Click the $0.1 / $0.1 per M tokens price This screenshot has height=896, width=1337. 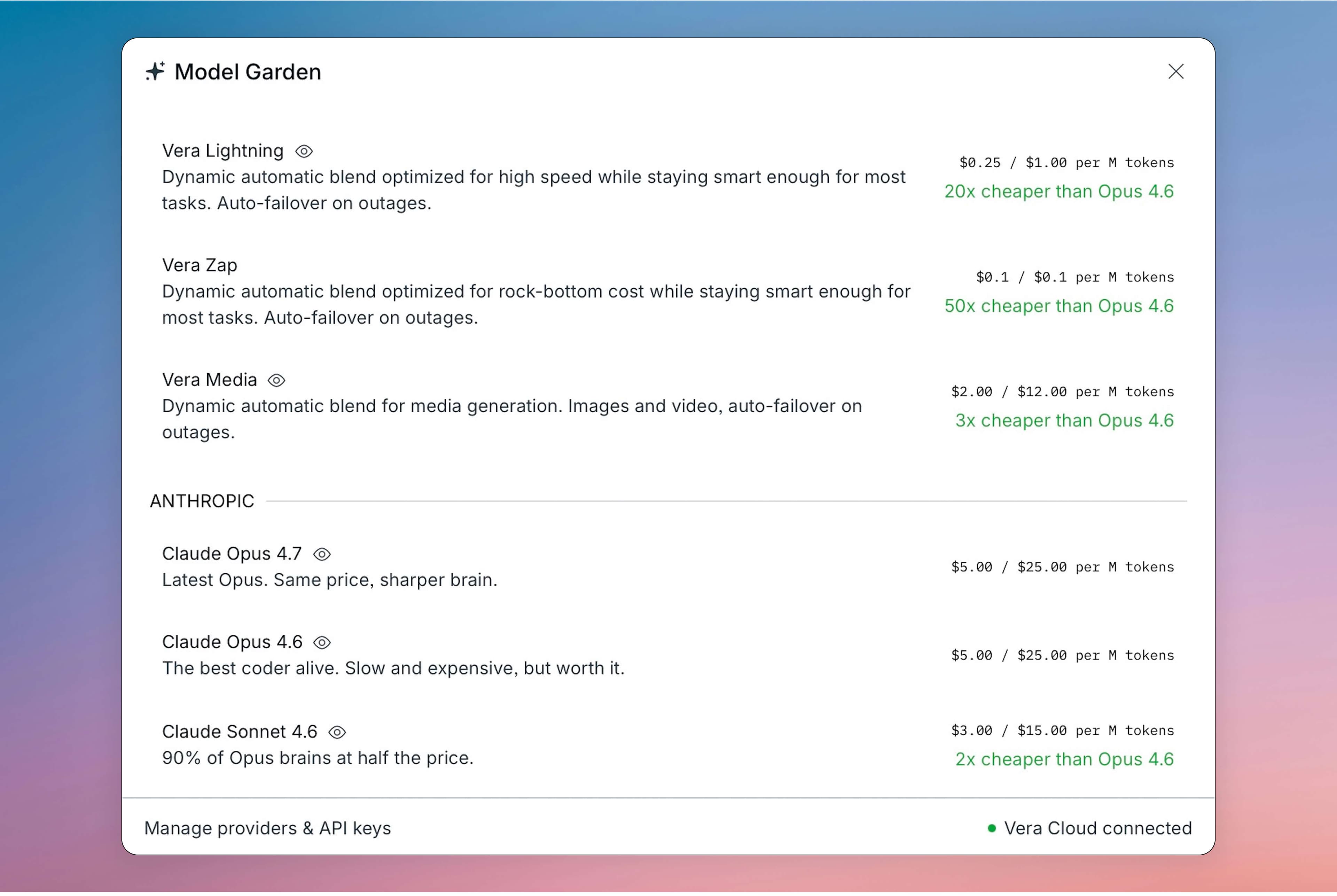[1075, 278]
